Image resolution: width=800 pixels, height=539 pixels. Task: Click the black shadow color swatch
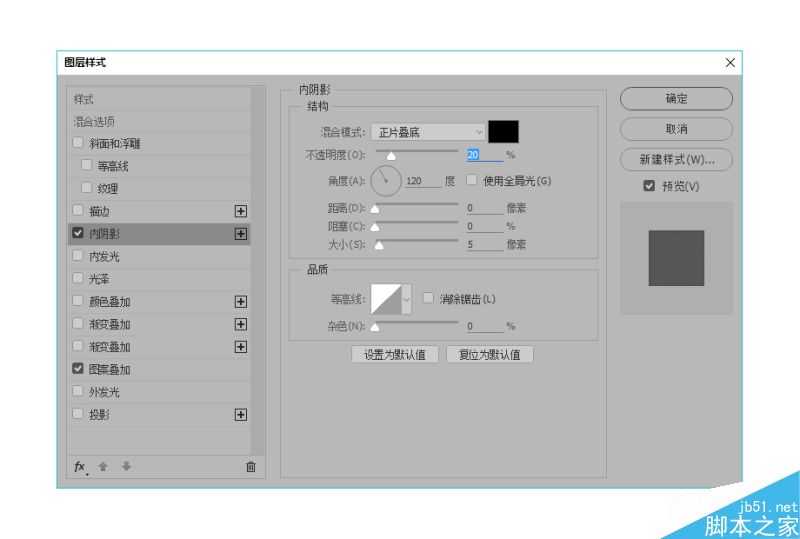pyautogui.click(x=503, y=132)
